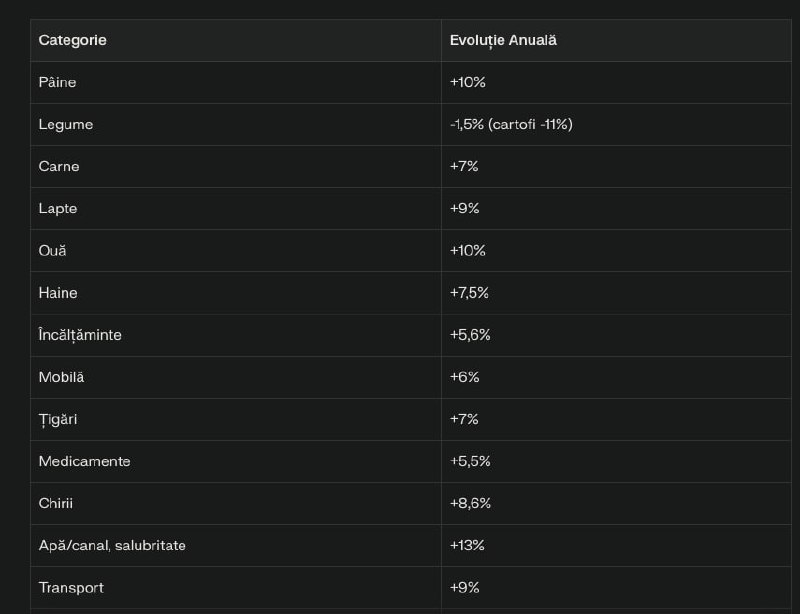This screenshot has height=614, width=800.
Task: Select the Pâine row label
Action: click(57, 82)
